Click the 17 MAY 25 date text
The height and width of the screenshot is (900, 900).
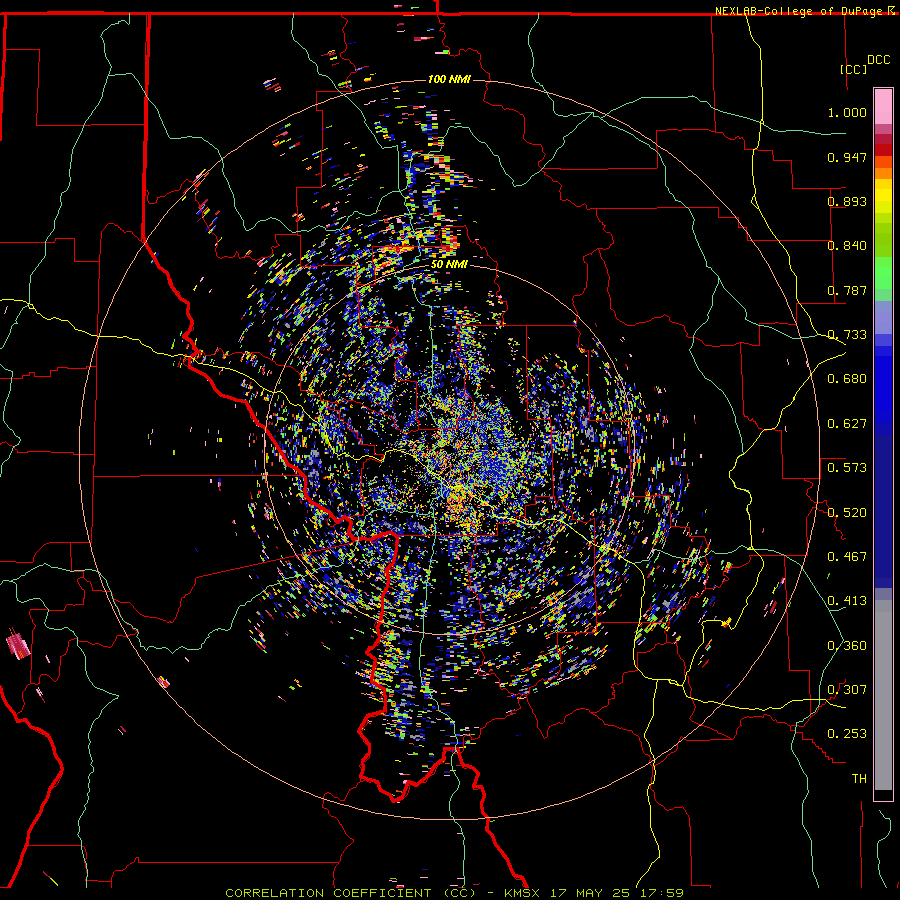(589, 893)
